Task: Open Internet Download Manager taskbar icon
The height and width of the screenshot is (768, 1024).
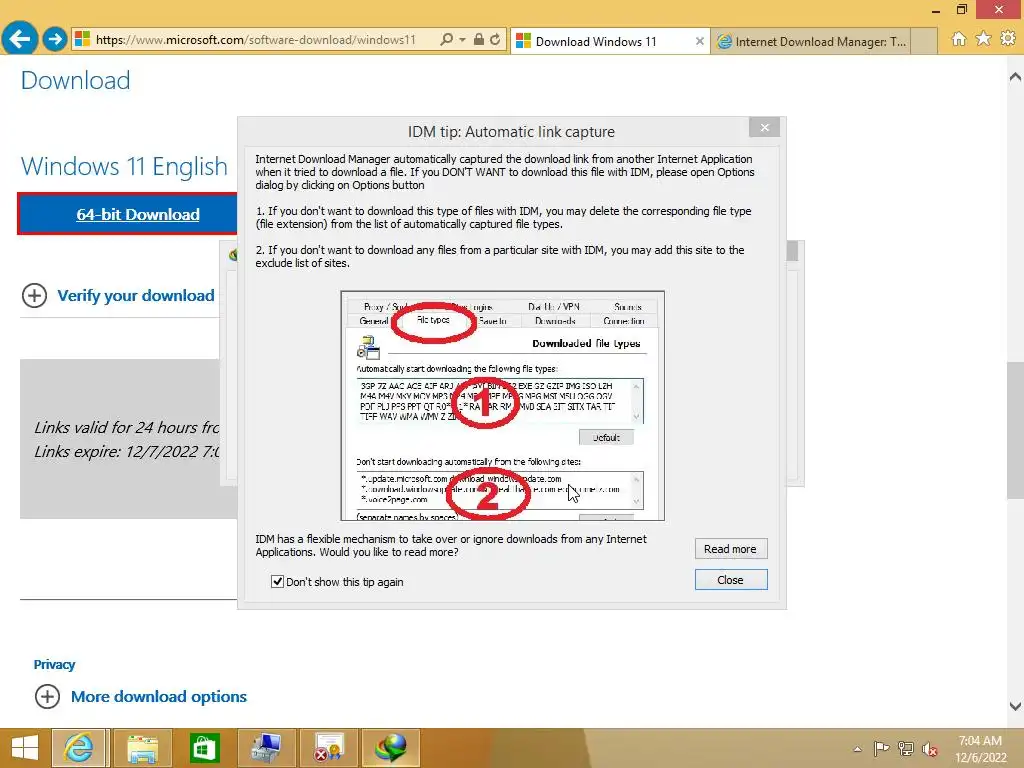Action: [391, 748]
